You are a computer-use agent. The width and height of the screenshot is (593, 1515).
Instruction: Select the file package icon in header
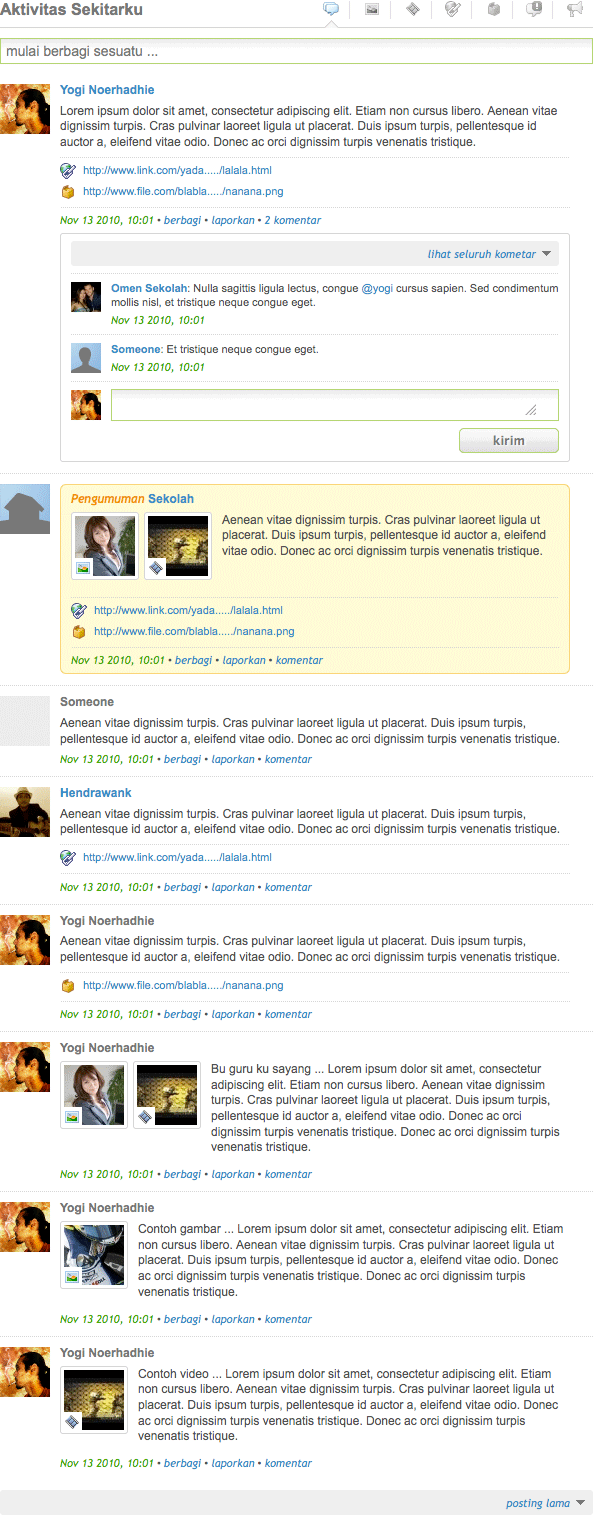[x=493, y=10]
